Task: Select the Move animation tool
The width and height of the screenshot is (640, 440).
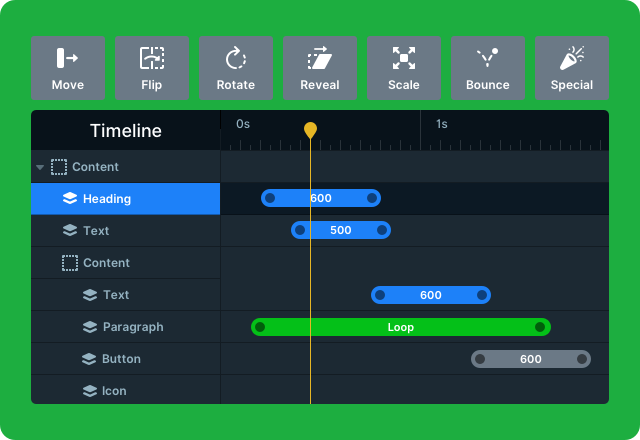Action: [68, 68]
